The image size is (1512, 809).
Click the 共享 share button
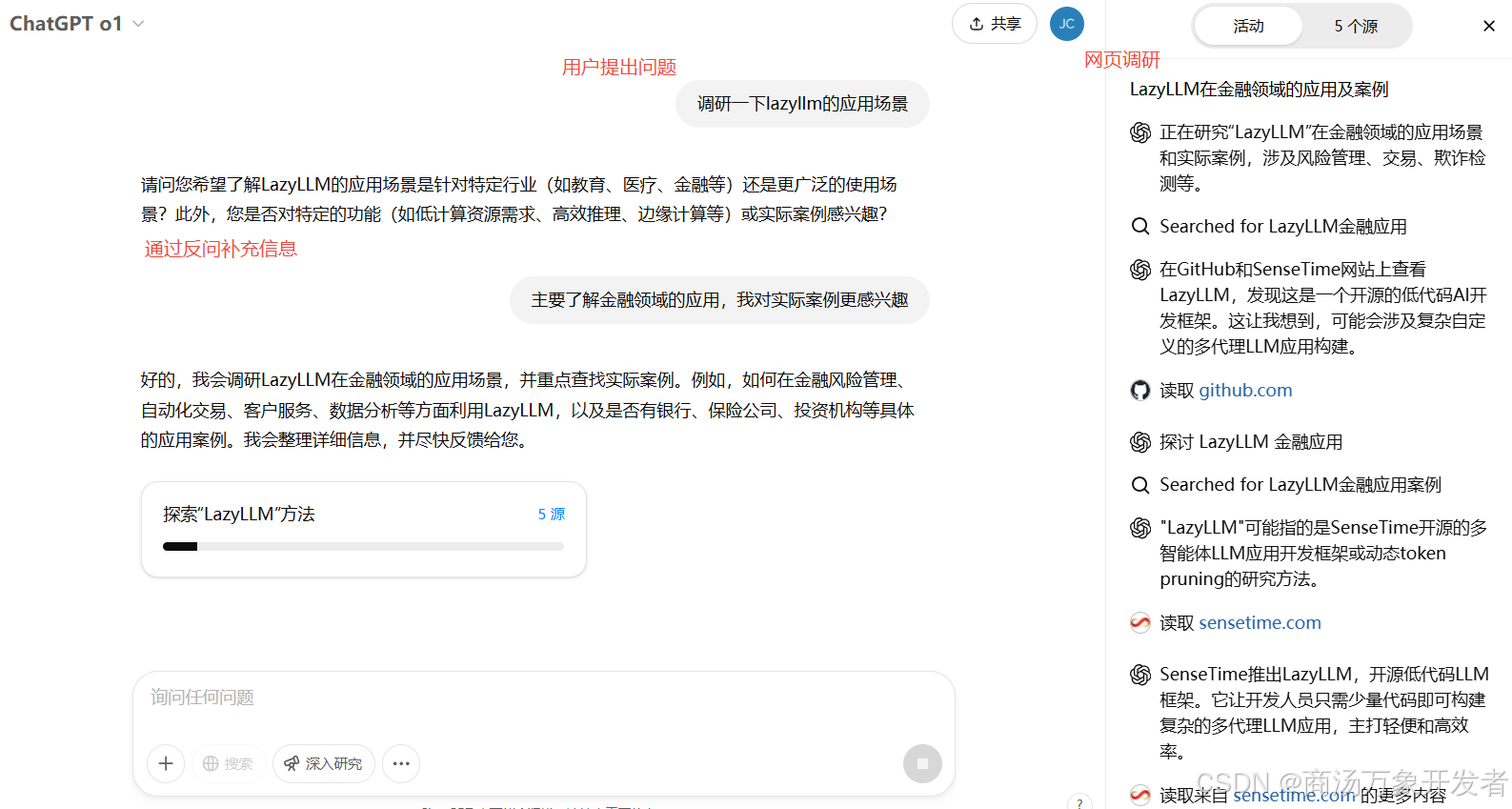click(x=995, y=24)
